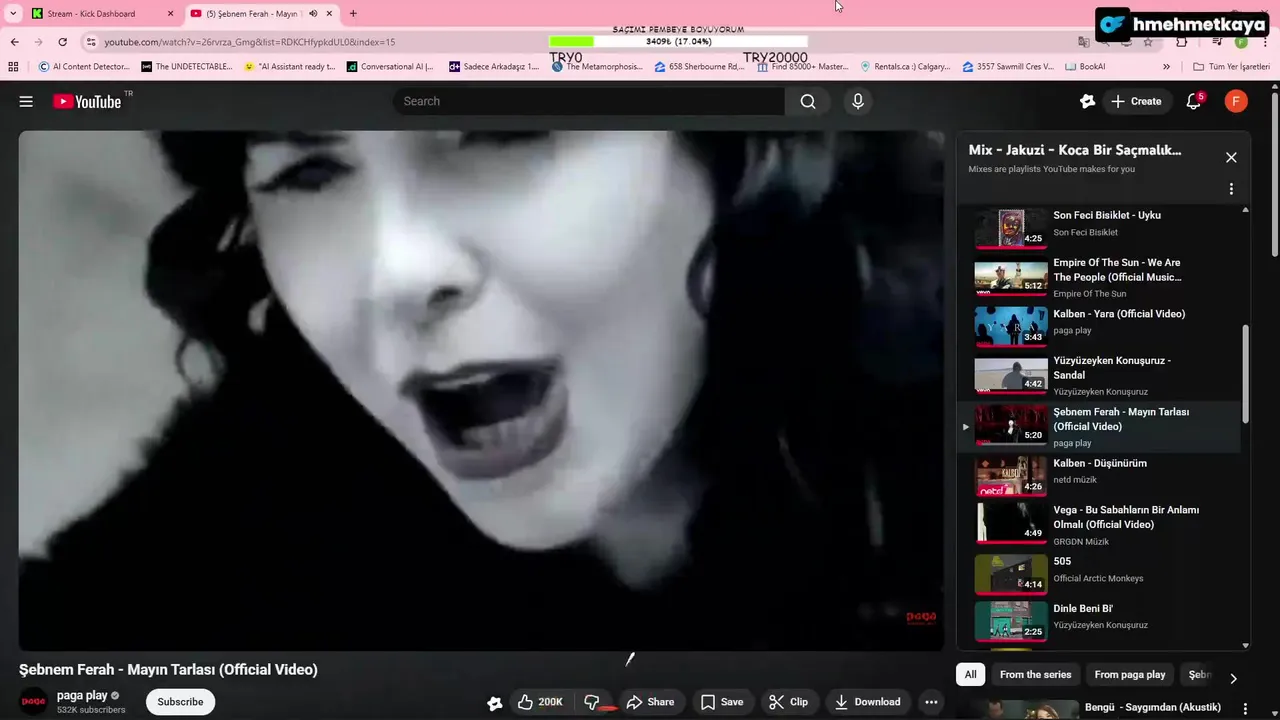Play 505 by Arctic Monkeys thumbnail

1011,574
